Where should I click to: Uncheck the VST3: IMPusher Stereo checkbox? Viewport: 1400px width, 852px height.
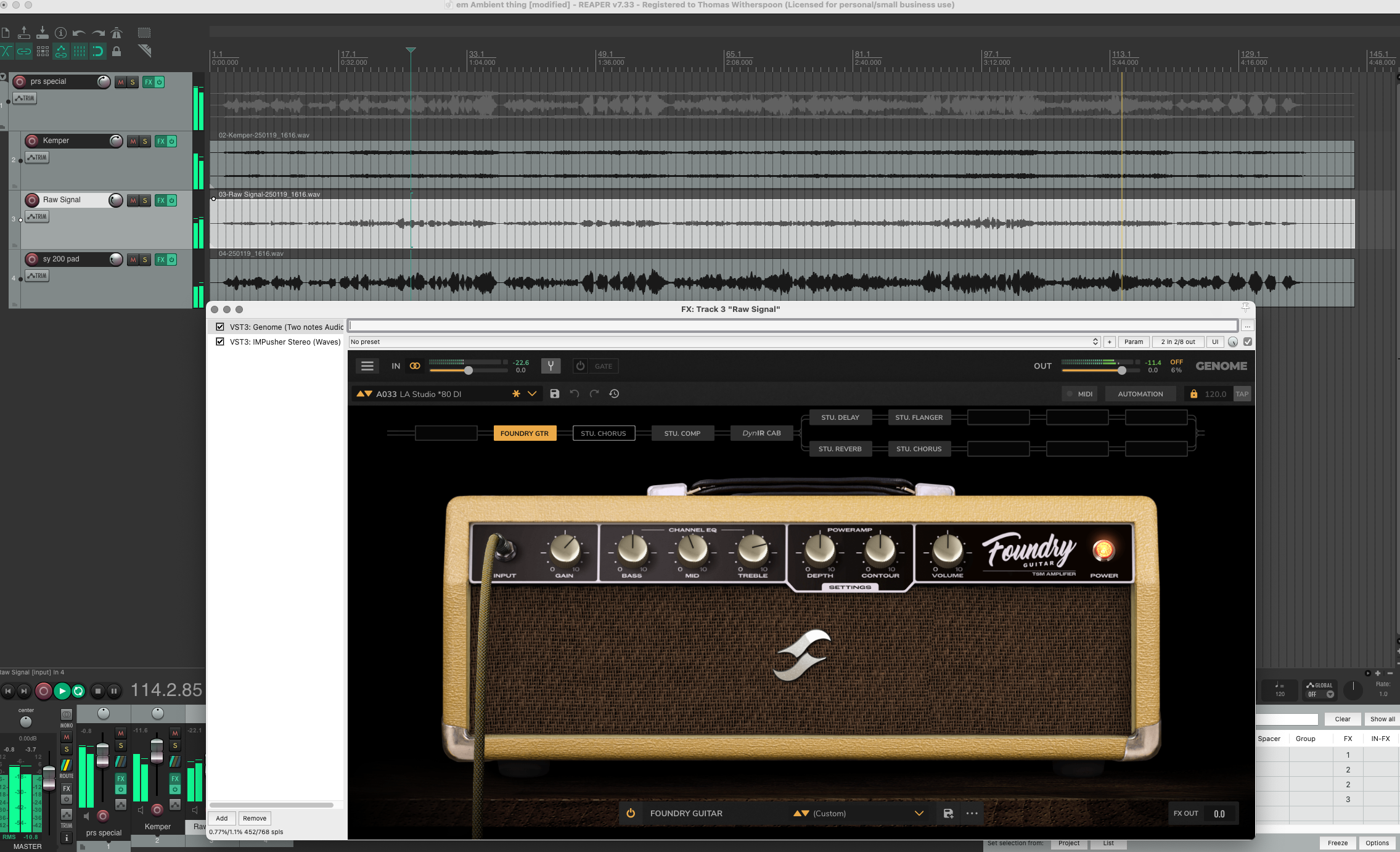(x=220, y=342)
